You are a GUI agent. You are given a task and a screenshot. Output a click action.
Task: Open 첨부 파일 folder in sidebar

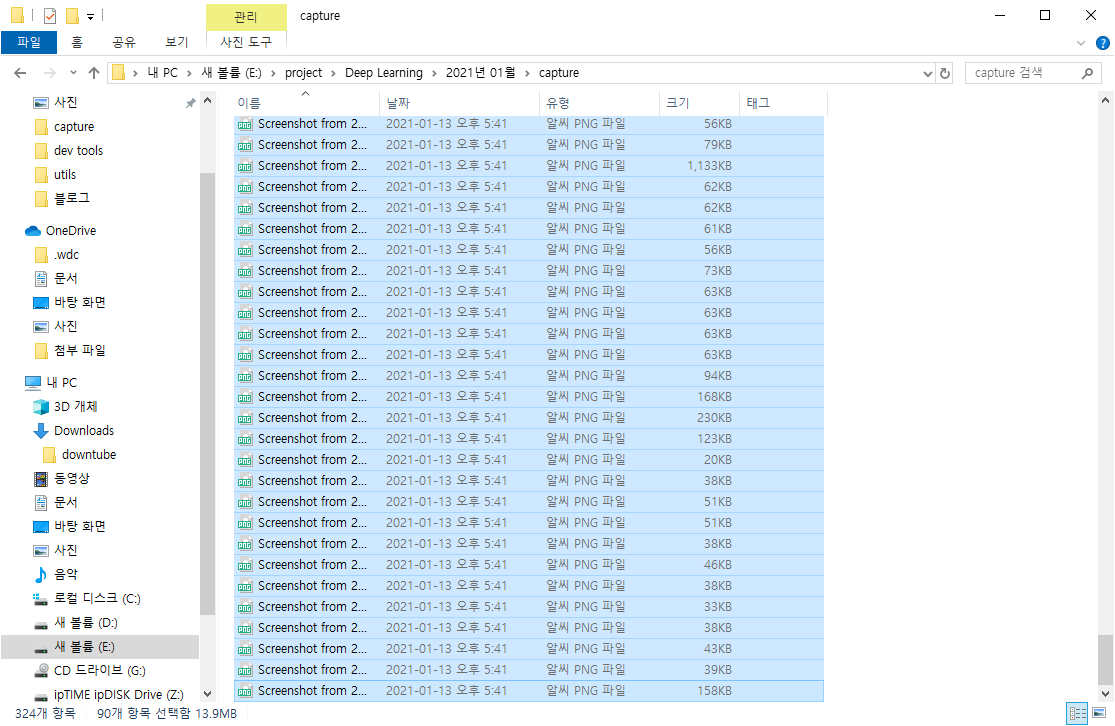80,351
